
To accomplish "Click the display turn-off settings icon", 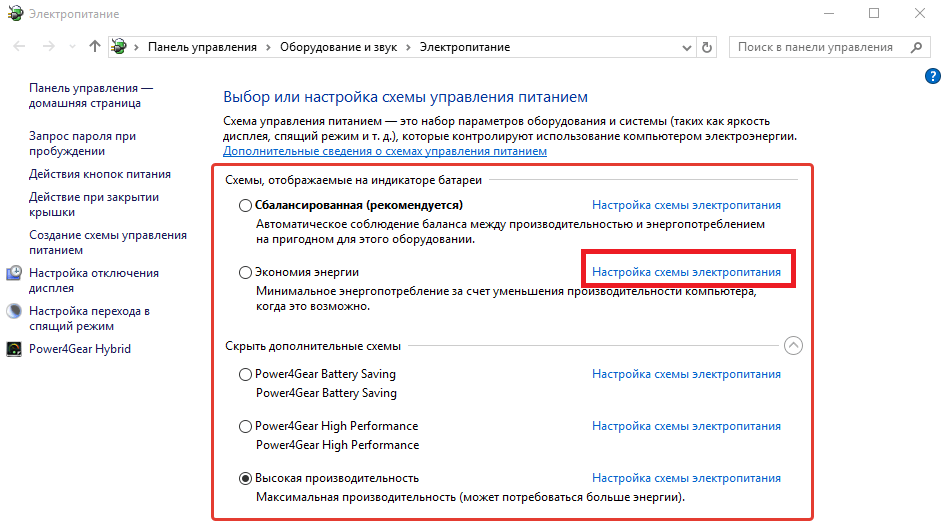I will coord(15,273).
